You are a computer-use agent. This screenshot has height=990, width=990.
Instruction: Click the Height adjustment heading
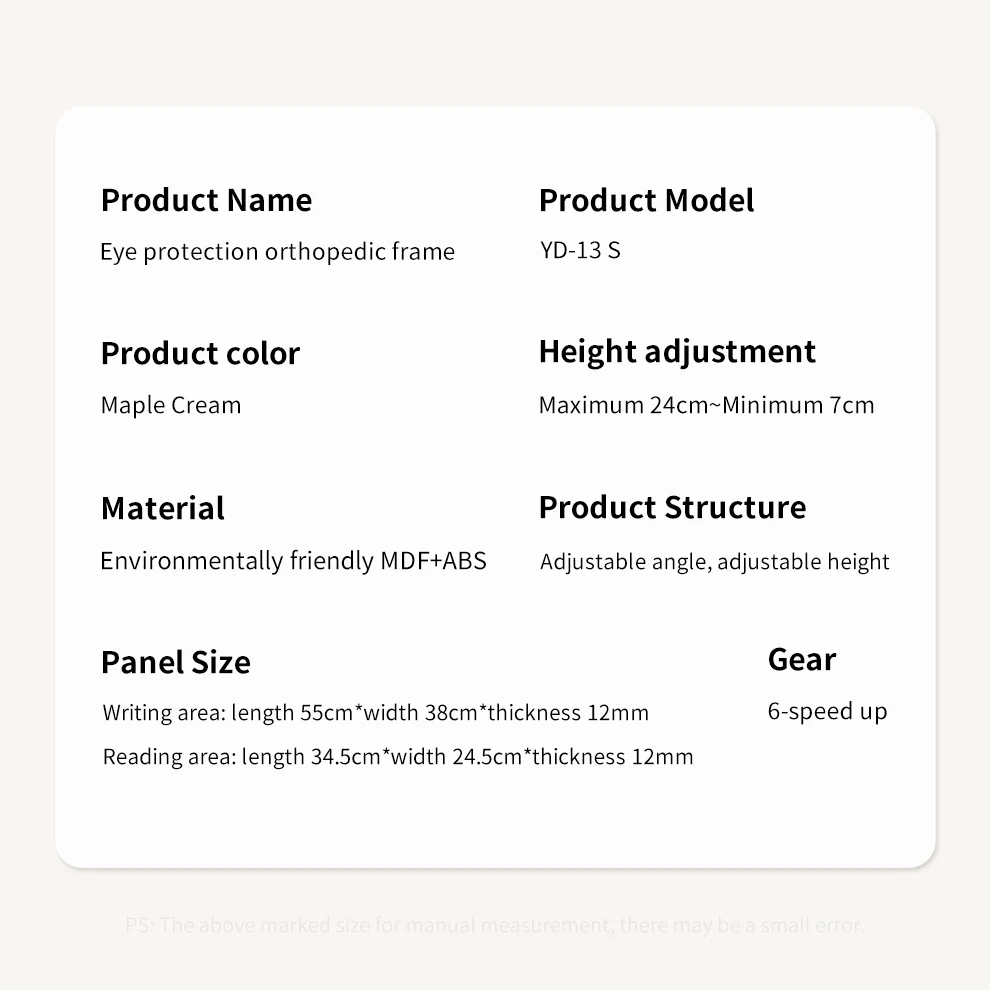[x=677, y=352]
